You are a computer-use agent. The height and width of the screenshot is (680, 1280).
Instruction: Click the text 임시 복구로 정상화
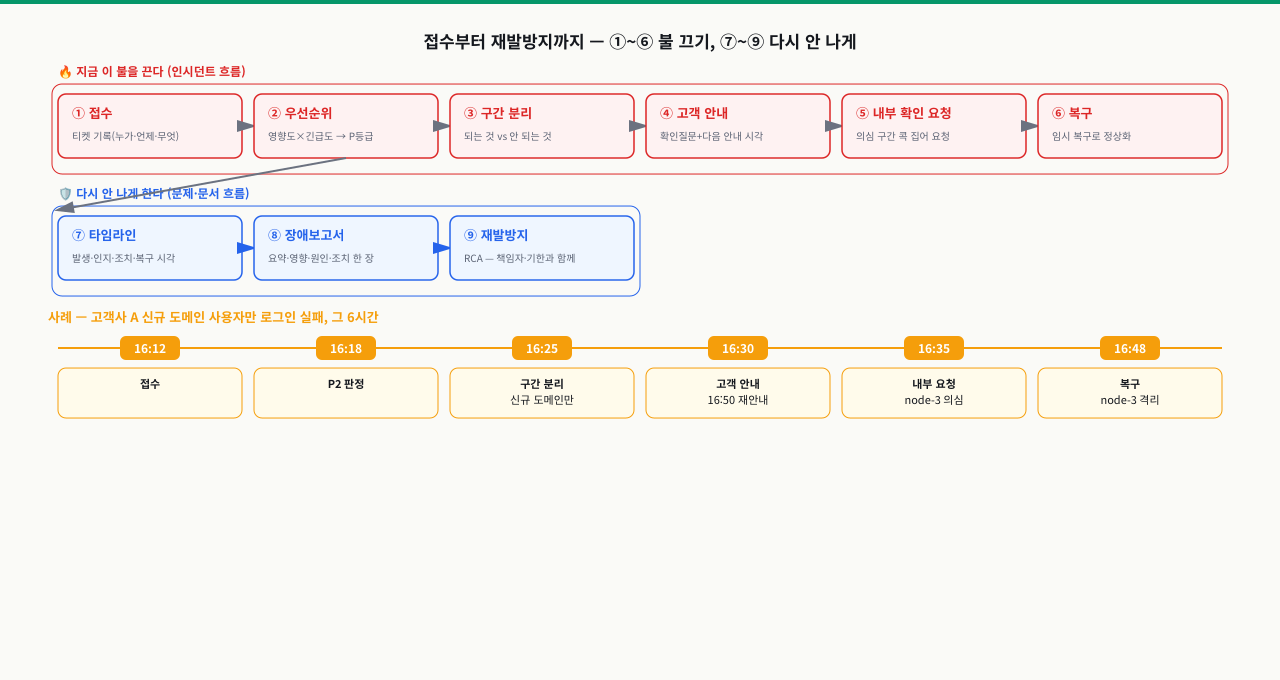click(1091, 136)
